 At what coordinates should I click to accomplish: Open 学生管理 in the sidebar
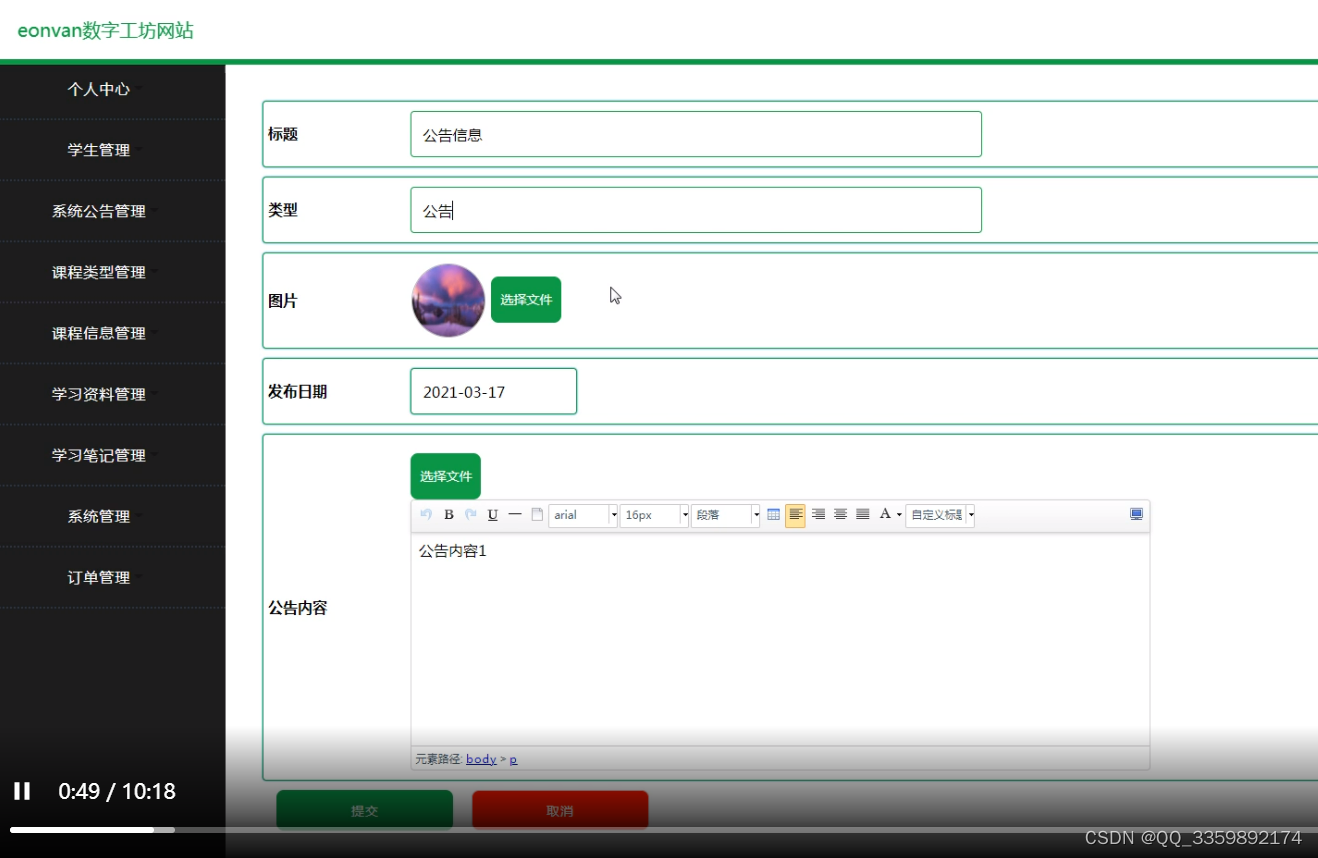tap(99, 150)
